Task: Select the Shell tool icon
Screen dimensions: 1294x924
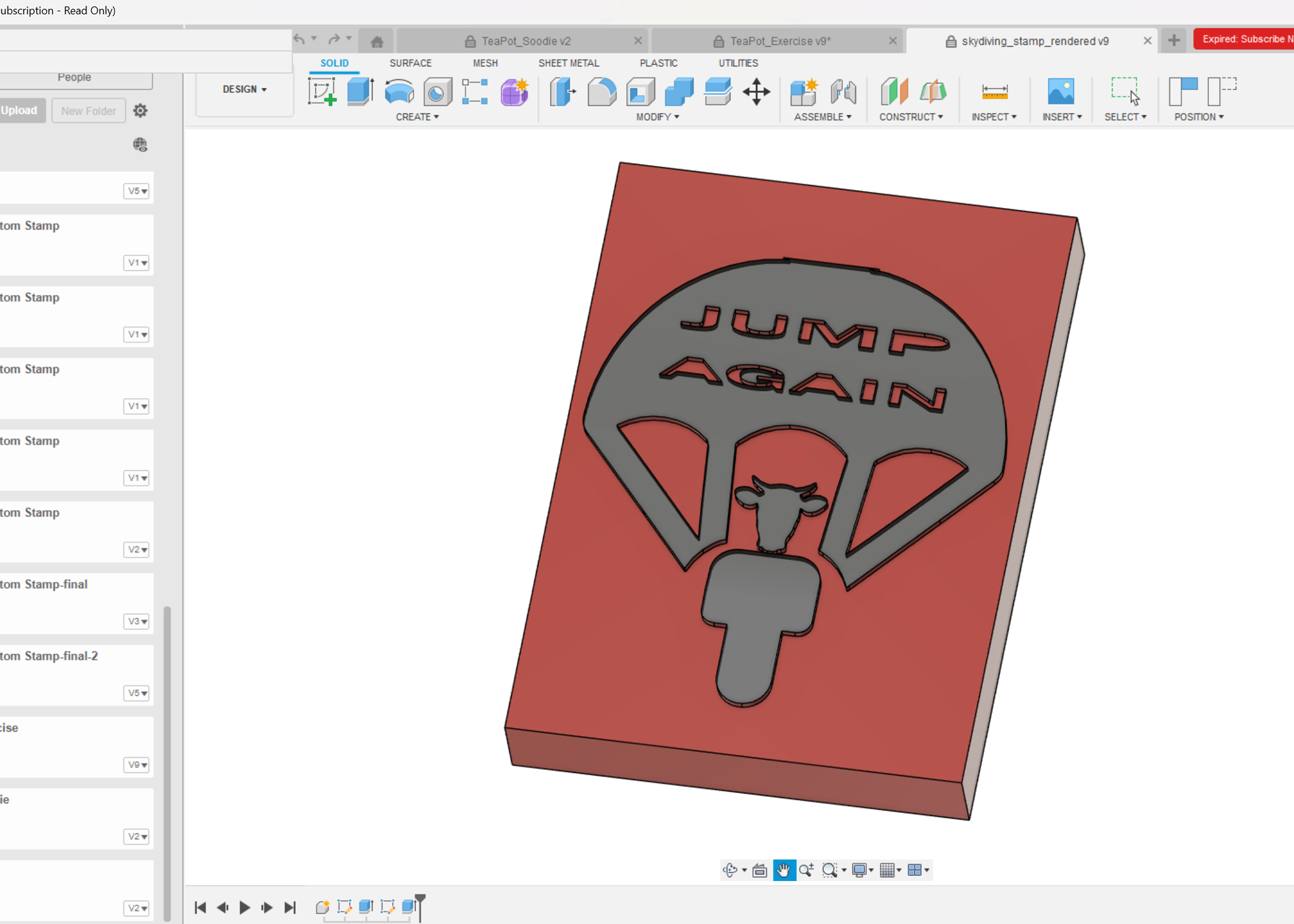Action: [641, 92]
